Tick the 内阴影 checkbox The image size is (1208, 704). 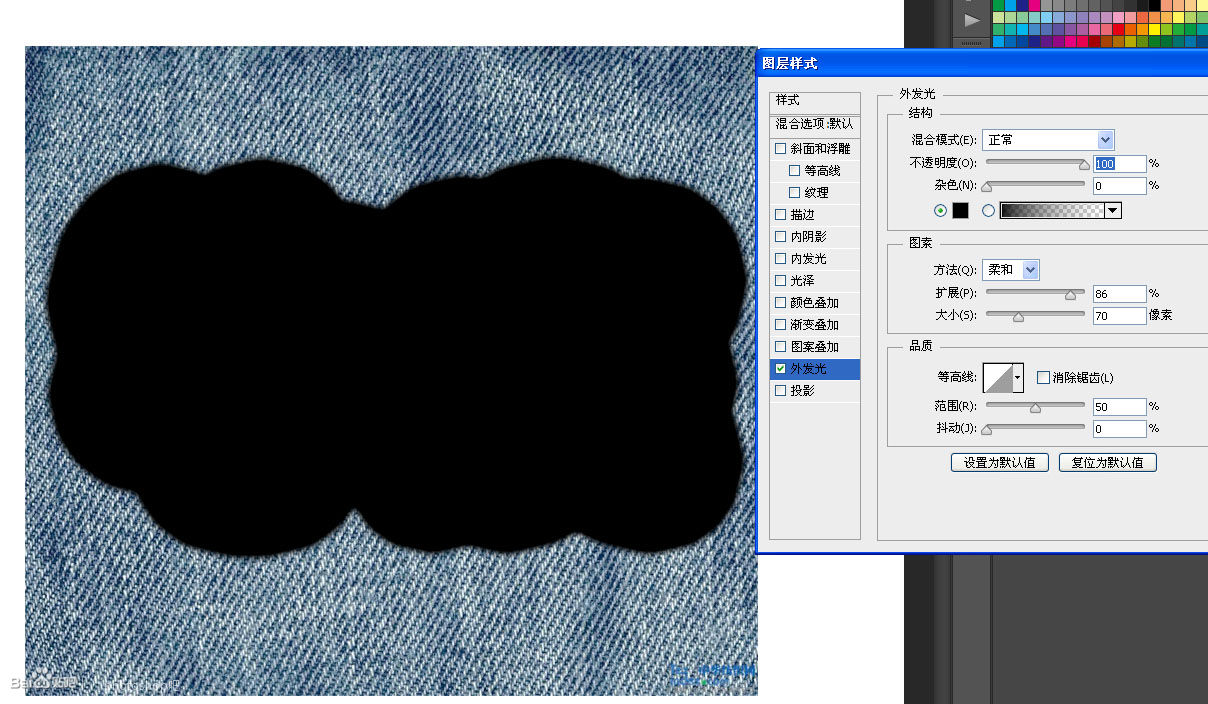click(781, 237)
